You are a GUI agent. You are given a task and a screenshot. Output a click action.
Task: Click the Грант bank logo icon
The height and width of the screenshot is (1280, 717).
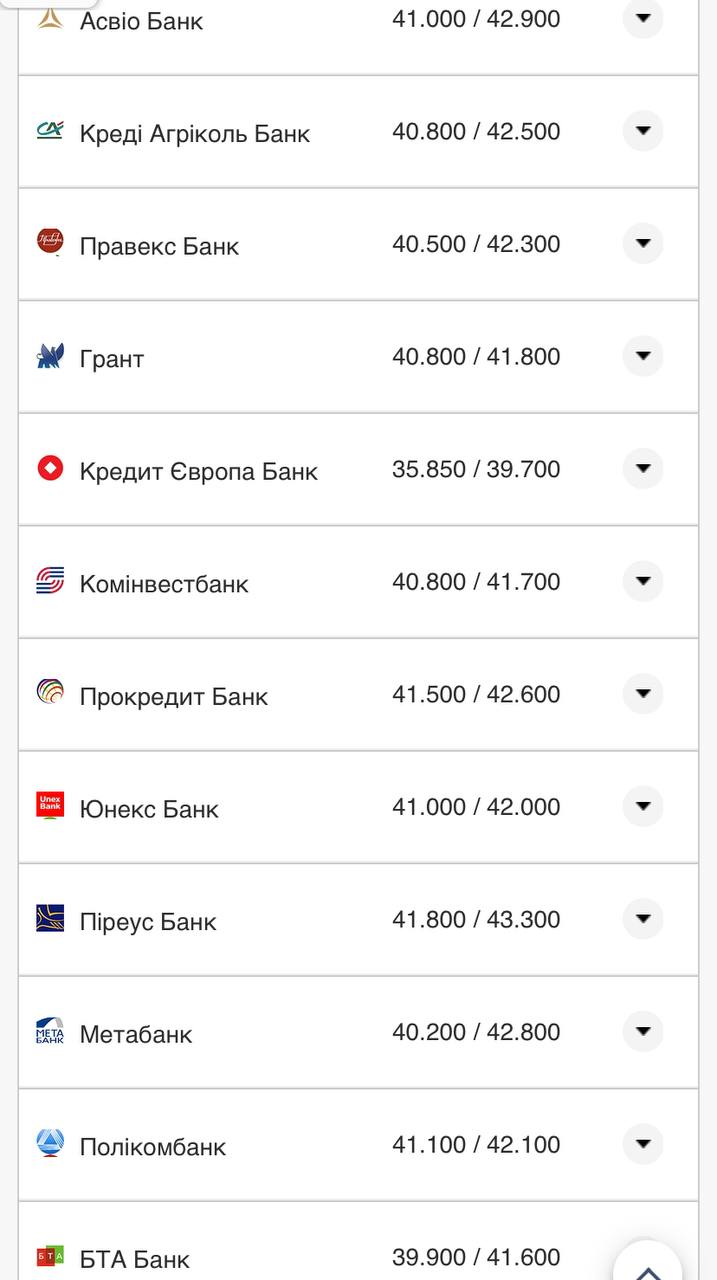pos(50,355)
